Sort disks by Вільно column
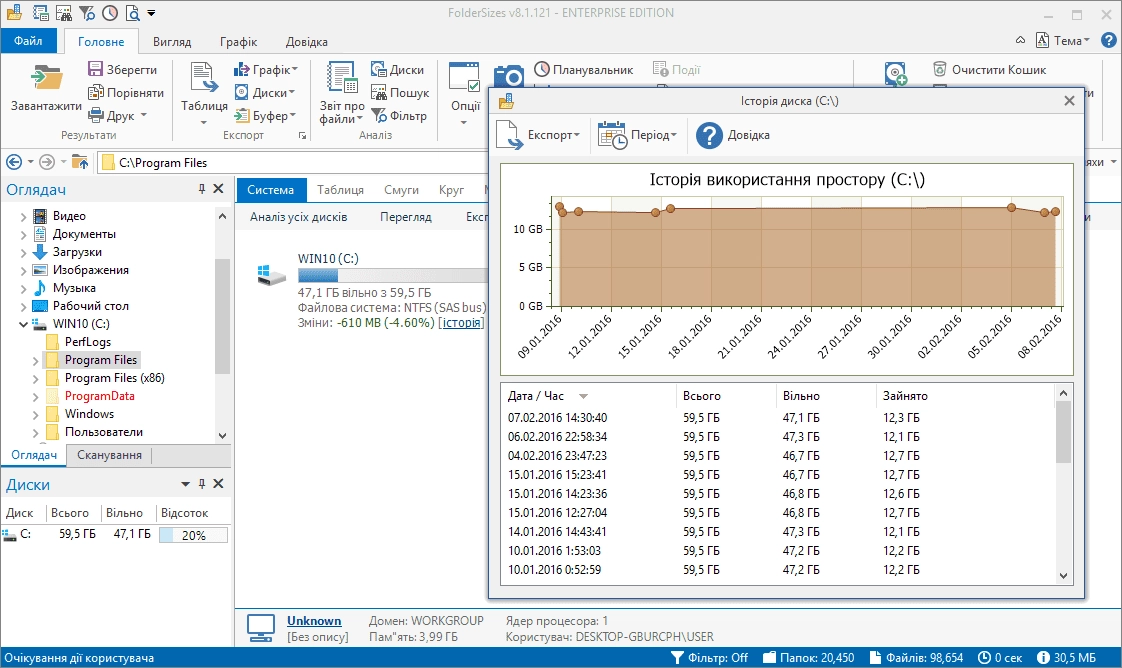This screenshot has height=668, width=1122. (x=125, y=513)
